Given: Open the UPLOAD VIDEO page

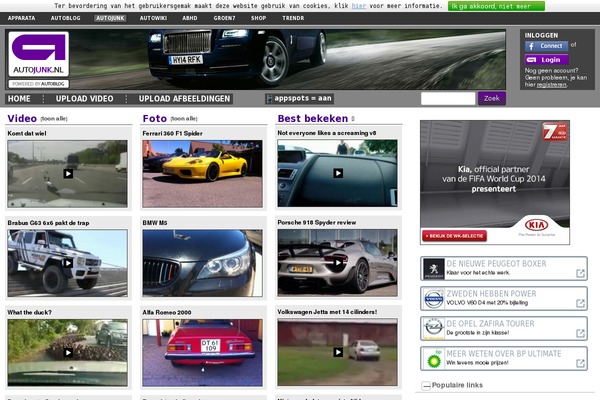Looking at the screenshot, I should pyautogui.click(x=85, y=99).
